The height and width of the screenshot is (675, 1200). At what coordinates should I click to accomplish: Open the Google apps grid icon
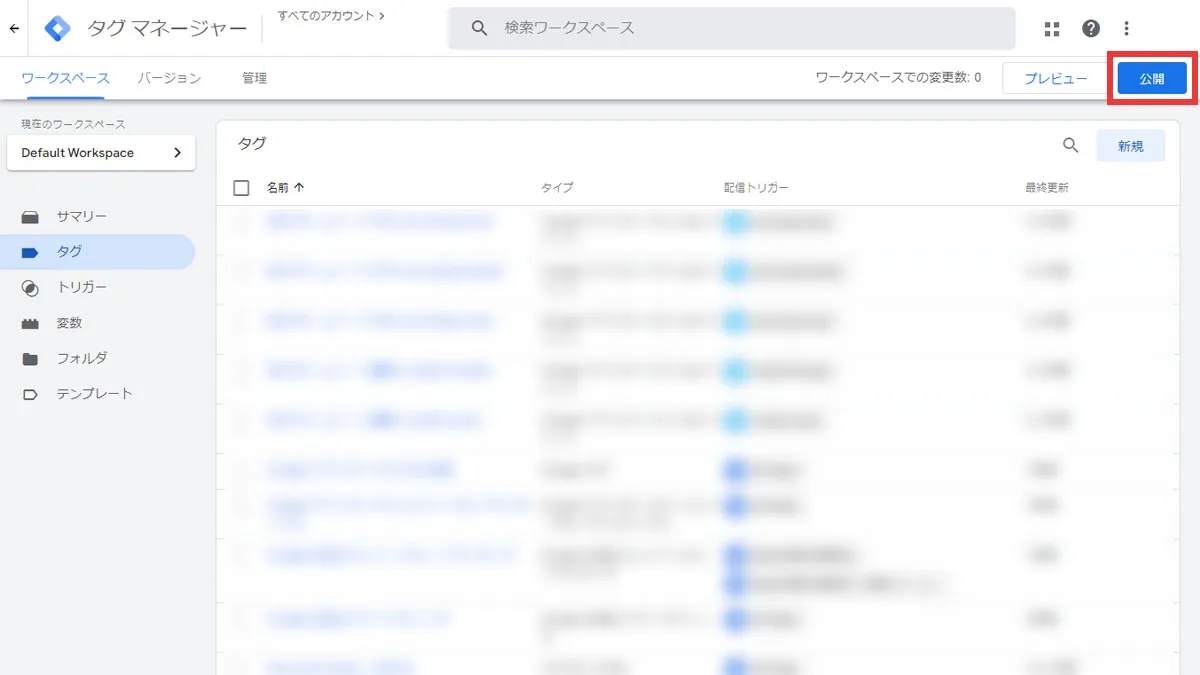pos(1051,28)
